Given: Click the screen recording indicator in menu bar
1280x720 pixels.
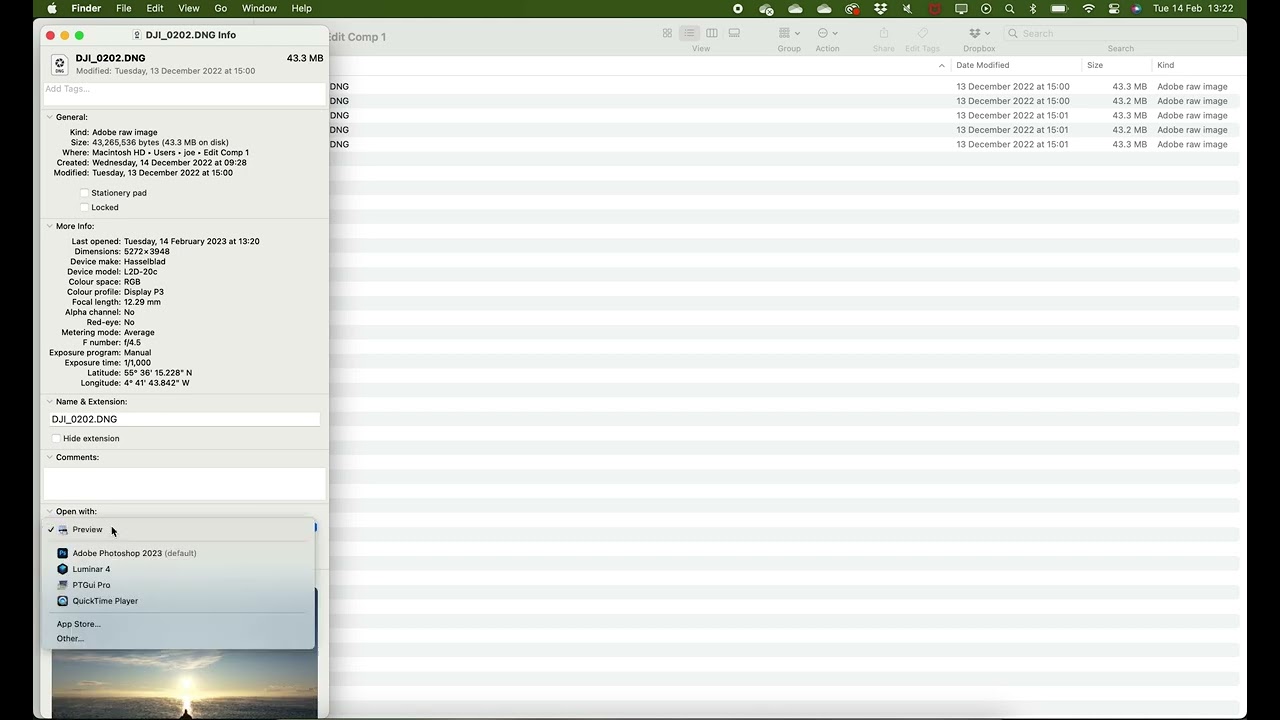Looking at the screenshot, I should tap(738, 8).
